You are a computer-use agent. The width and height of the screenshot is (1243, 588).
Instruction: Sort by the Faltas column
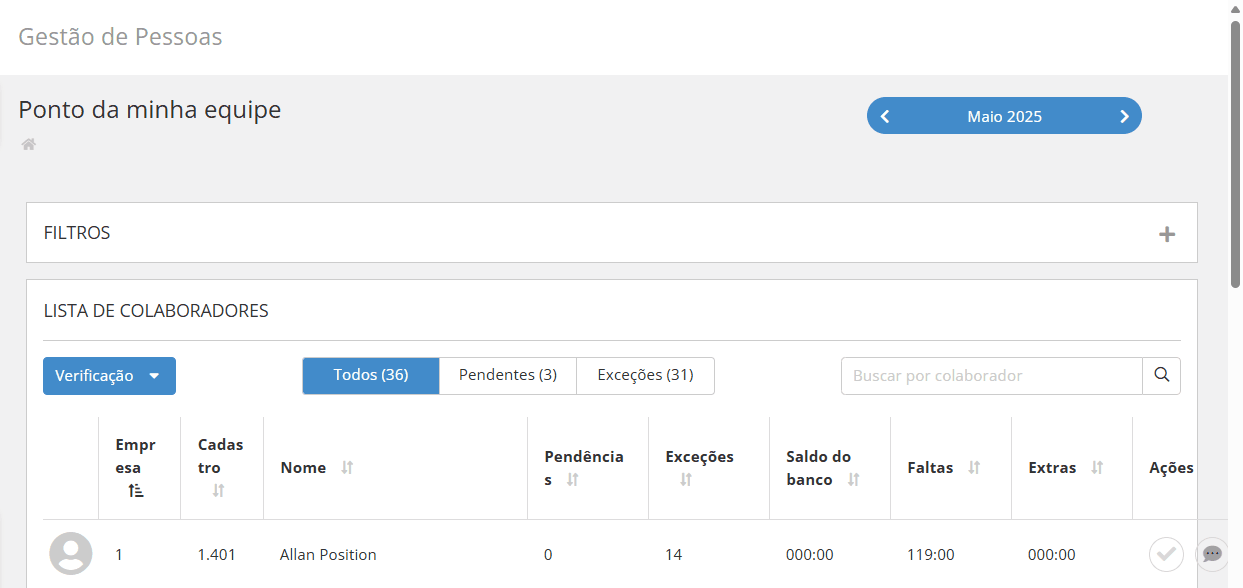tap(973, 468)
